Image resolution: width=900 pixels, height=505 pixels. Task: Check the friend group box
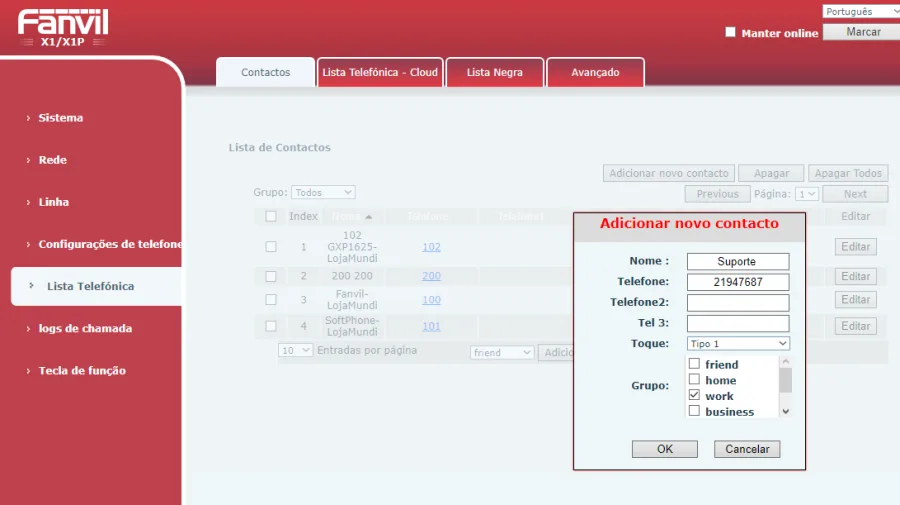tap(695, 363)
